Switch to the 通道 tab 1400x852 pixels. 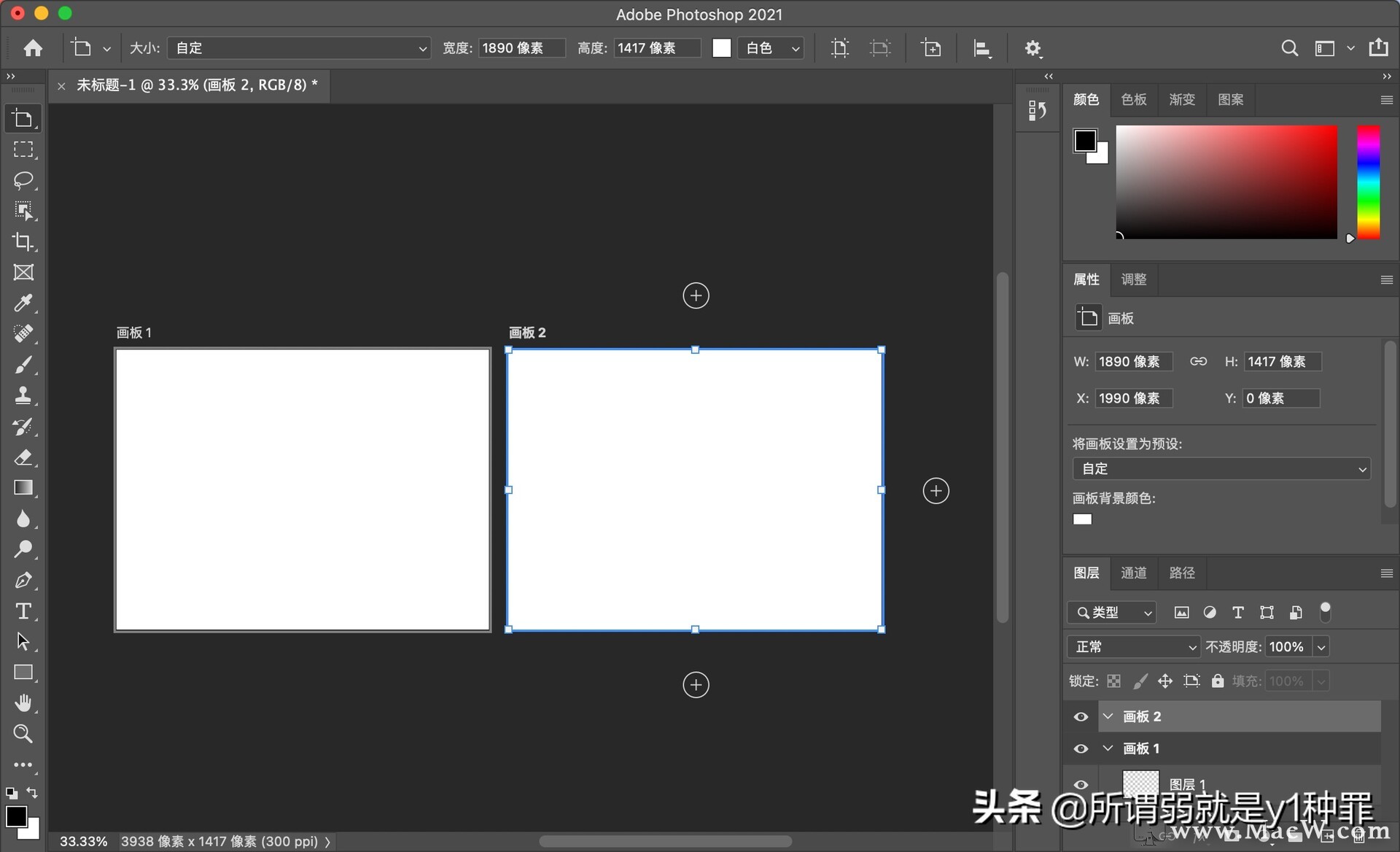(1132, 573)
